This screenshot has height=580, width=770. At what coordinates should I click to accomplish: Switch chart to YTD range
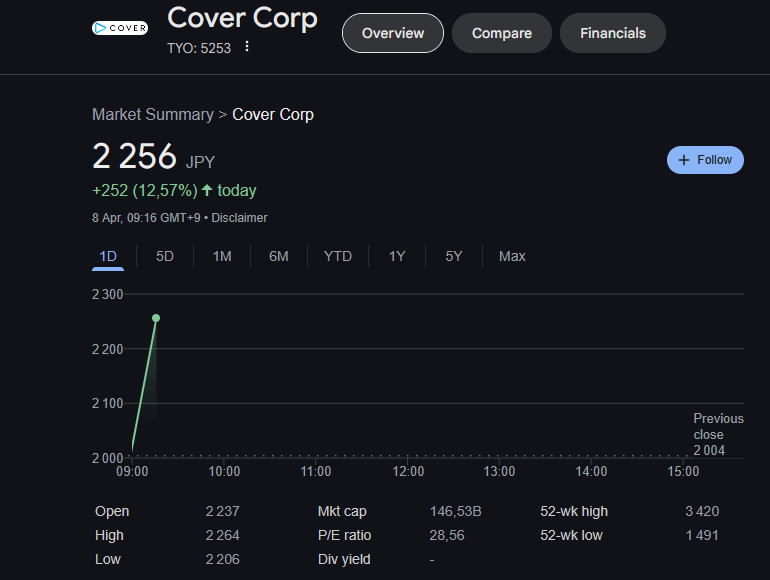coord(338,256)
